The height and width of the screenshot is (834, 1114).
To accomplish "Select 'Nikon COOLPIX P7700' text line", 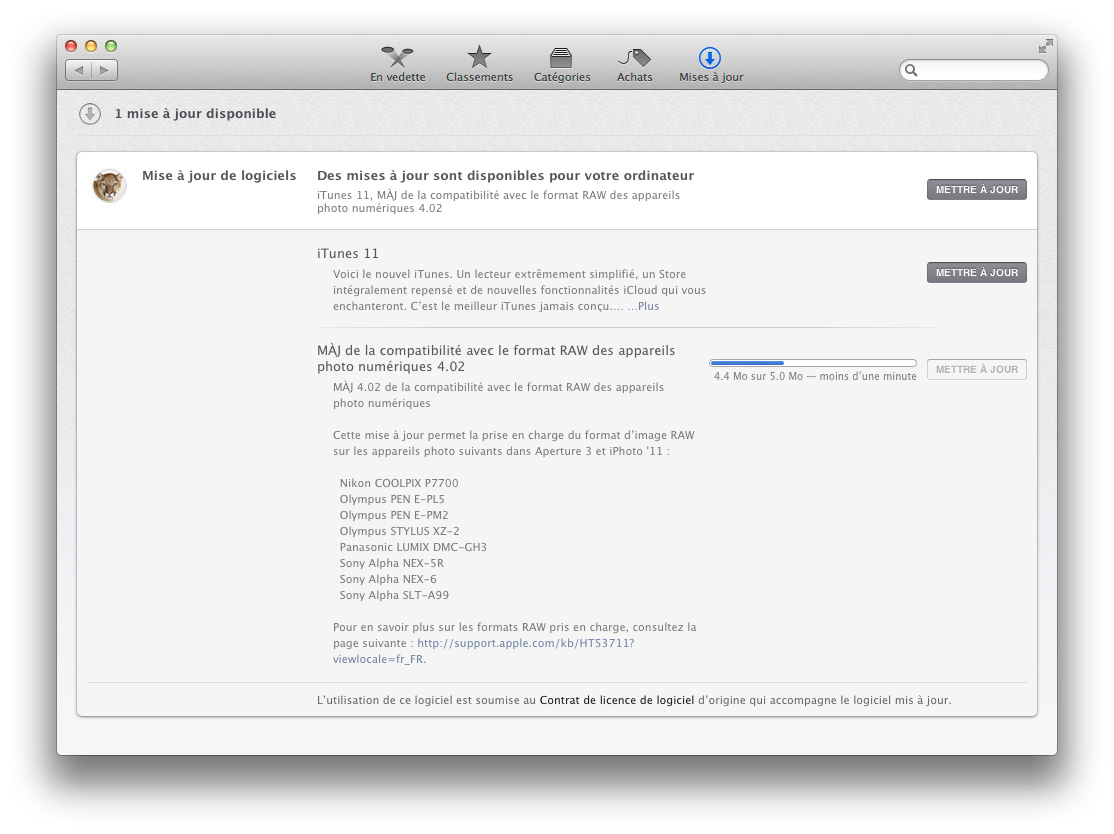I will [399, 483].
